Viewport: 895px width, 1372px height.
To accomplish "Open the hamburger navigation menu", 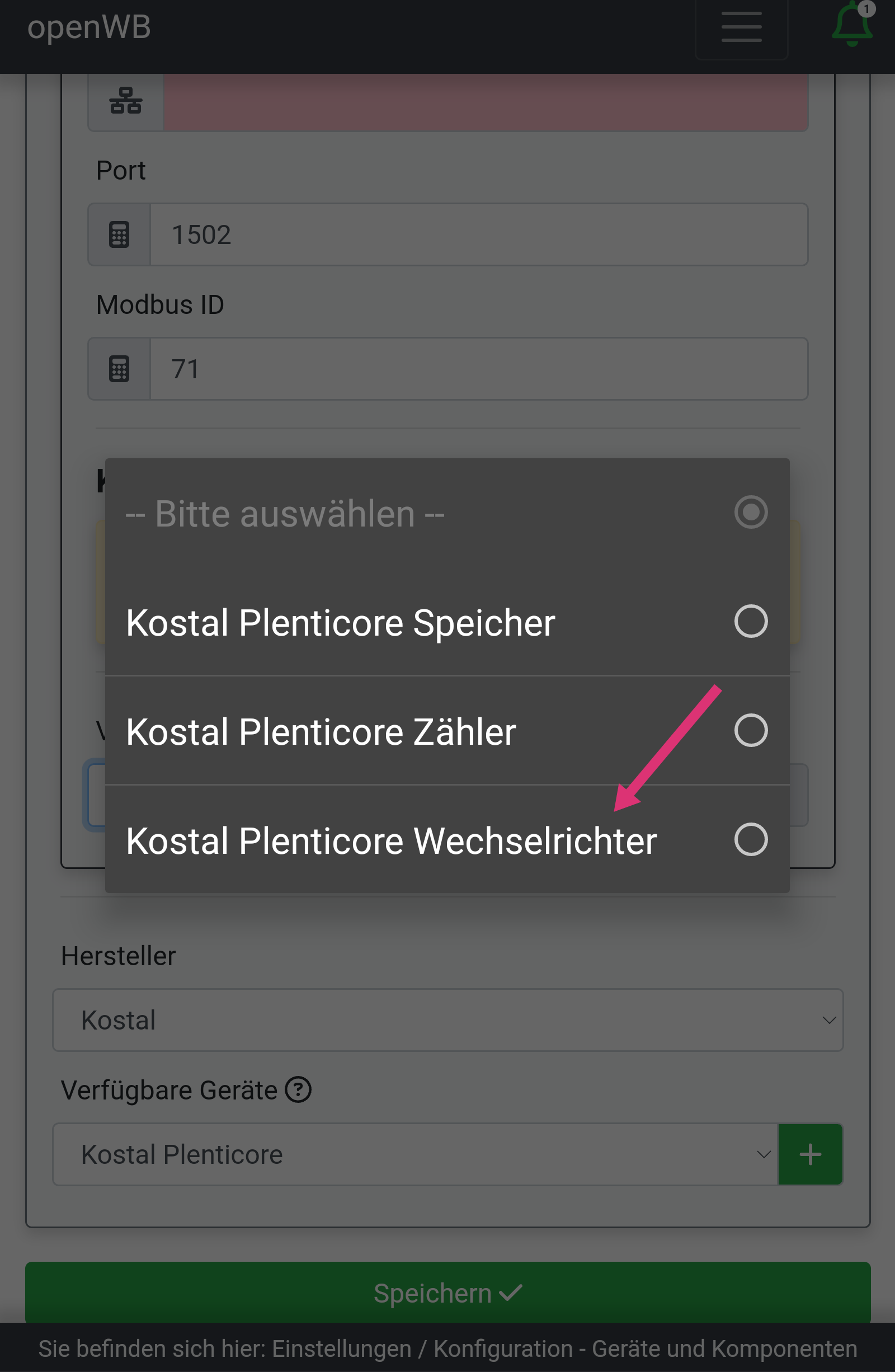I will pos(741,27).
